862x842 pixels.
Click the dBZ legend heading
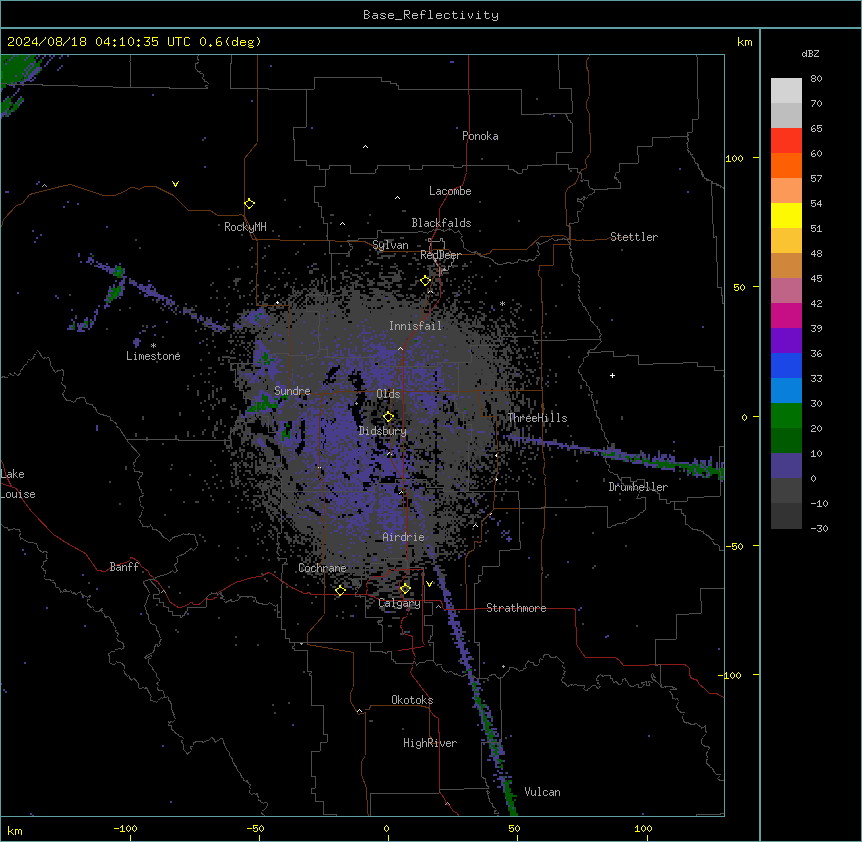810,54
